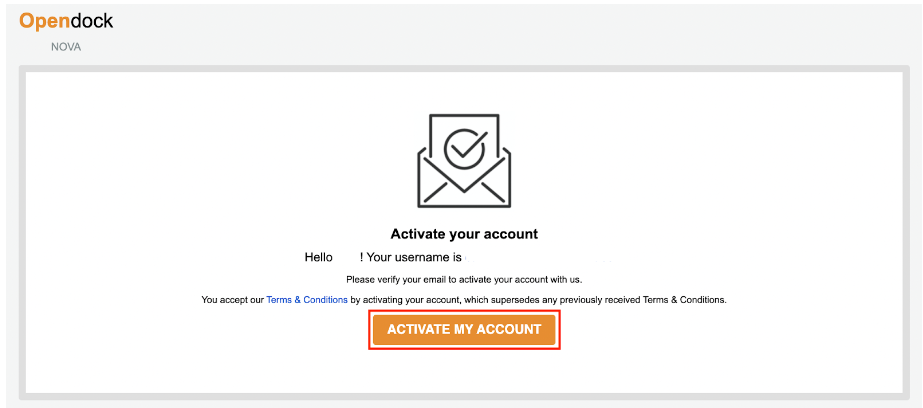
Task: Click the circled checkmark inside the envelope
Action: click(x=464, y=148)
